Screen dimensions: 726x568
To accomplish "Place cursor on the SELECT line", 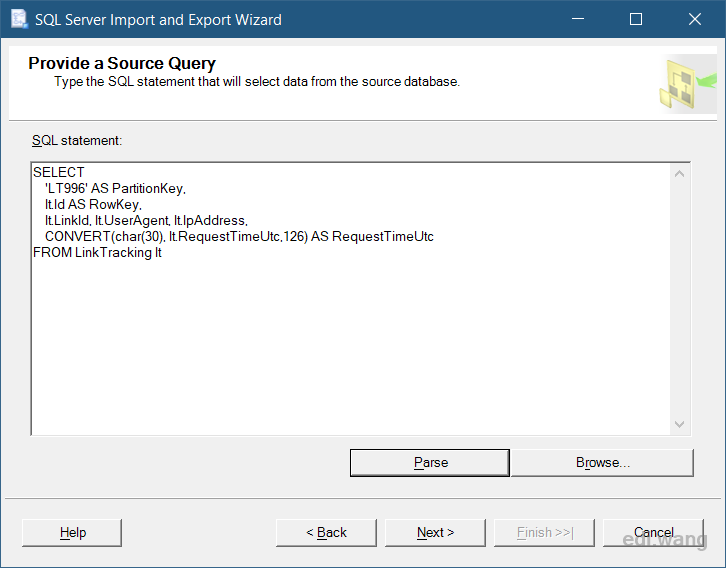I will point(59,172).
